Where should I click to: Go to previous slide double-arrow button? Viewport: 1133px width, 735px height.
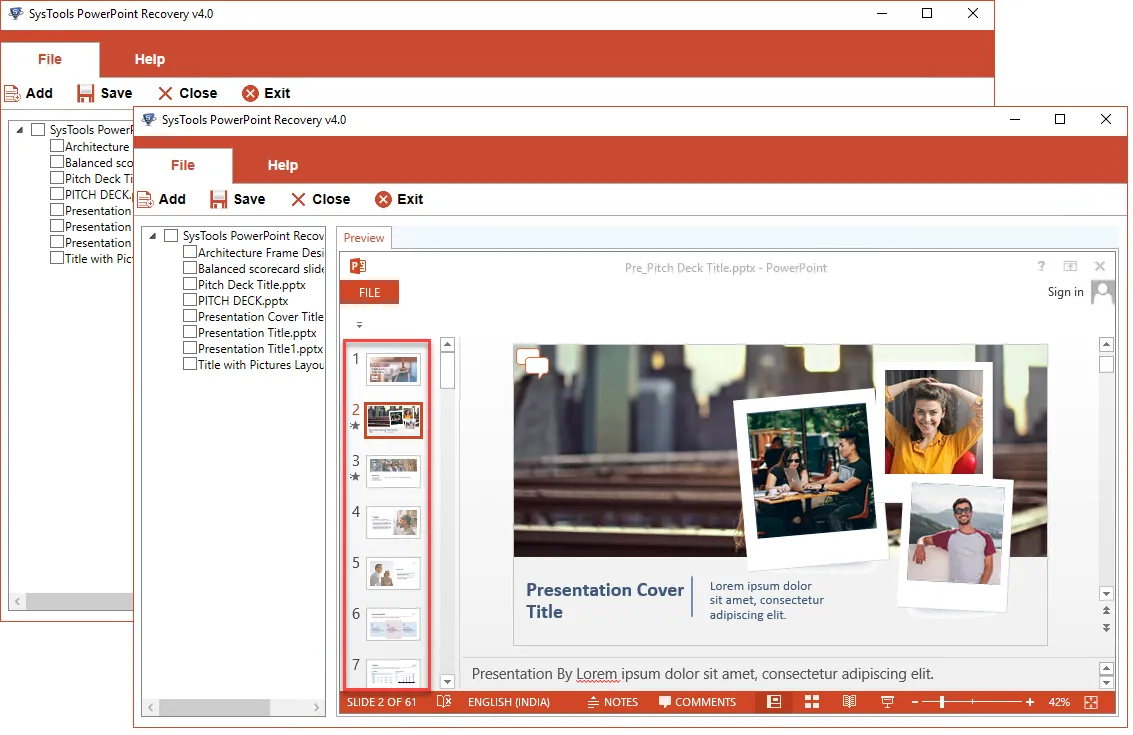(x=1106, y=611)
